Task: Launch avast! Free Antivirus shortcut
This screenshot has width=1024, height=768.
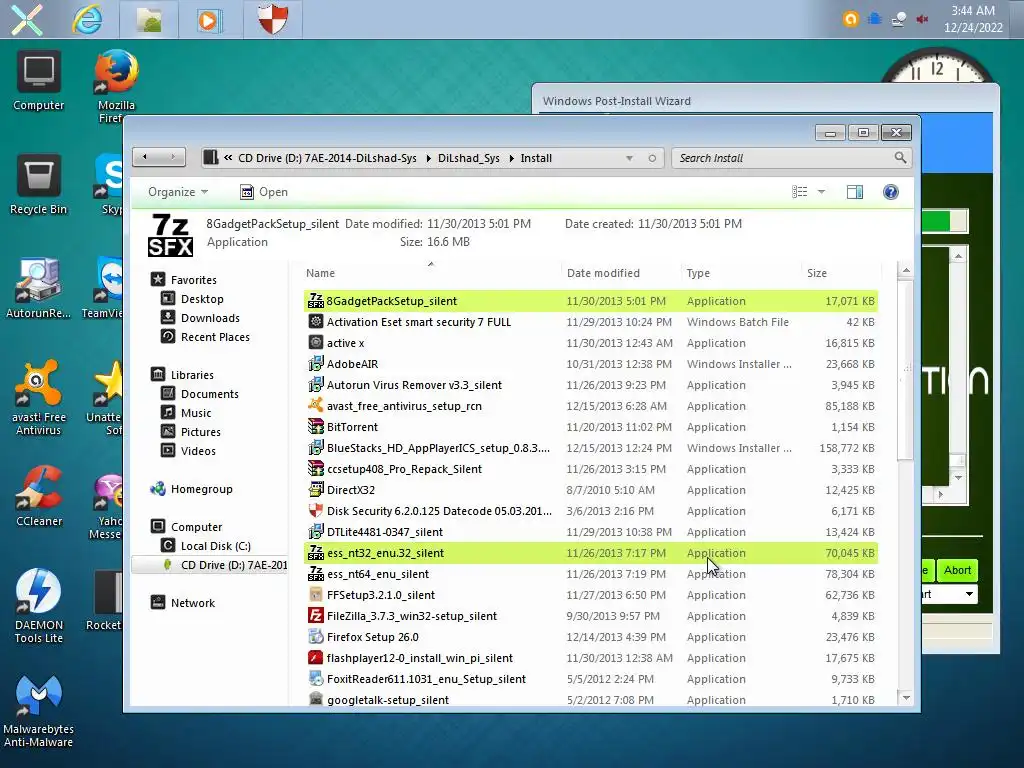Action: click(39, 398)
